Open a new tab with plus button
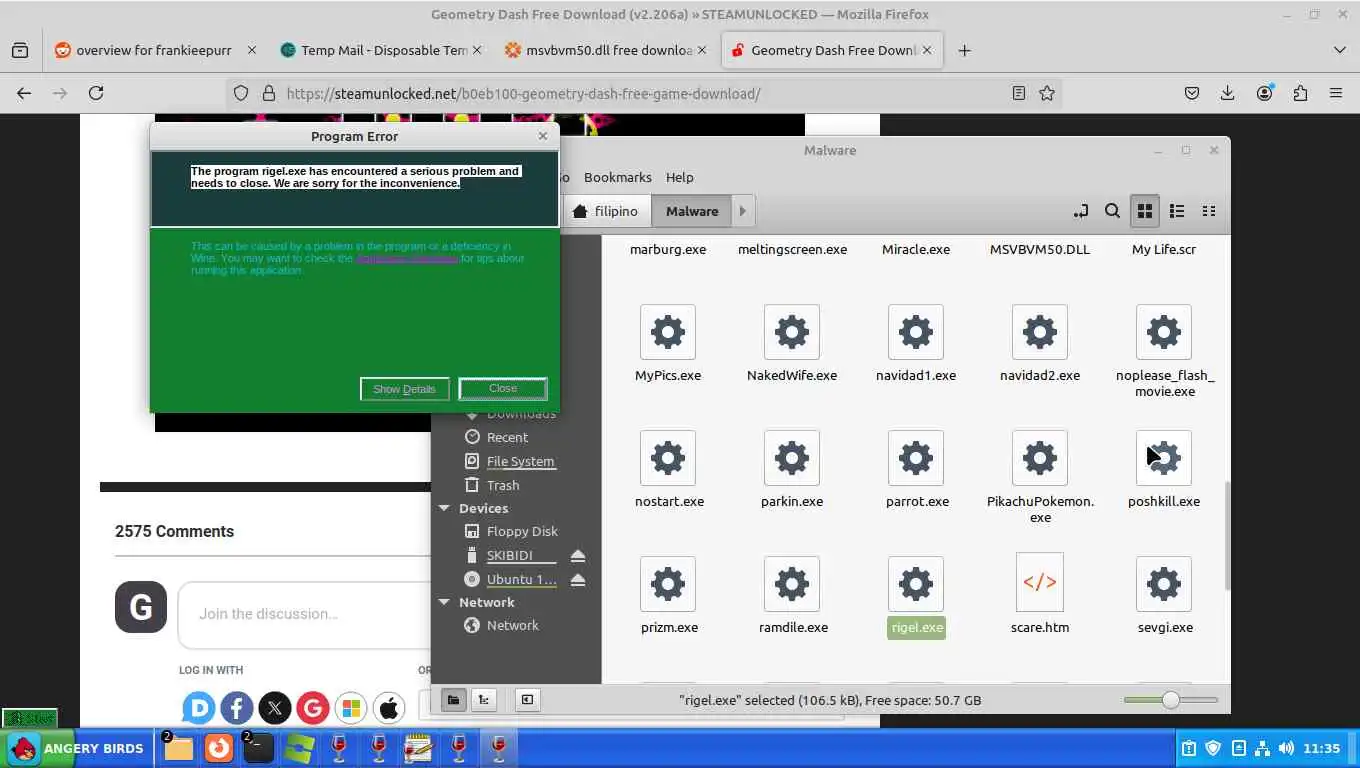The height and width of the screenshot is (768, 1360). click(964, 50)
